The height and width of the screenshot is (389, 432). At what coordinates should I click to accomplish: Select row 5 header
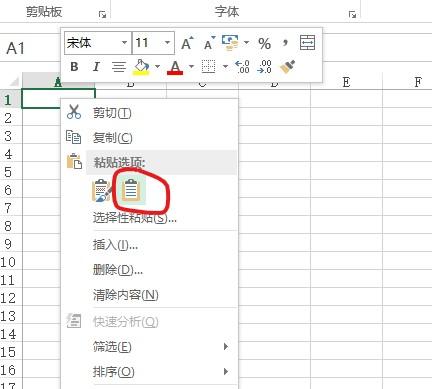(x=11, y=172)
